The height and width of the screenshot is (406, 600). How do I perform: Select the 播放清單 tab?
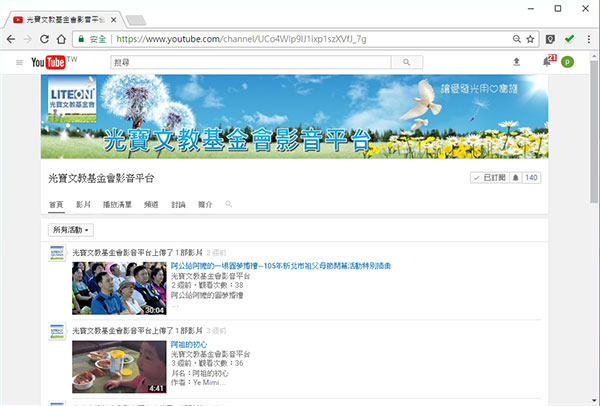(117, 204)
